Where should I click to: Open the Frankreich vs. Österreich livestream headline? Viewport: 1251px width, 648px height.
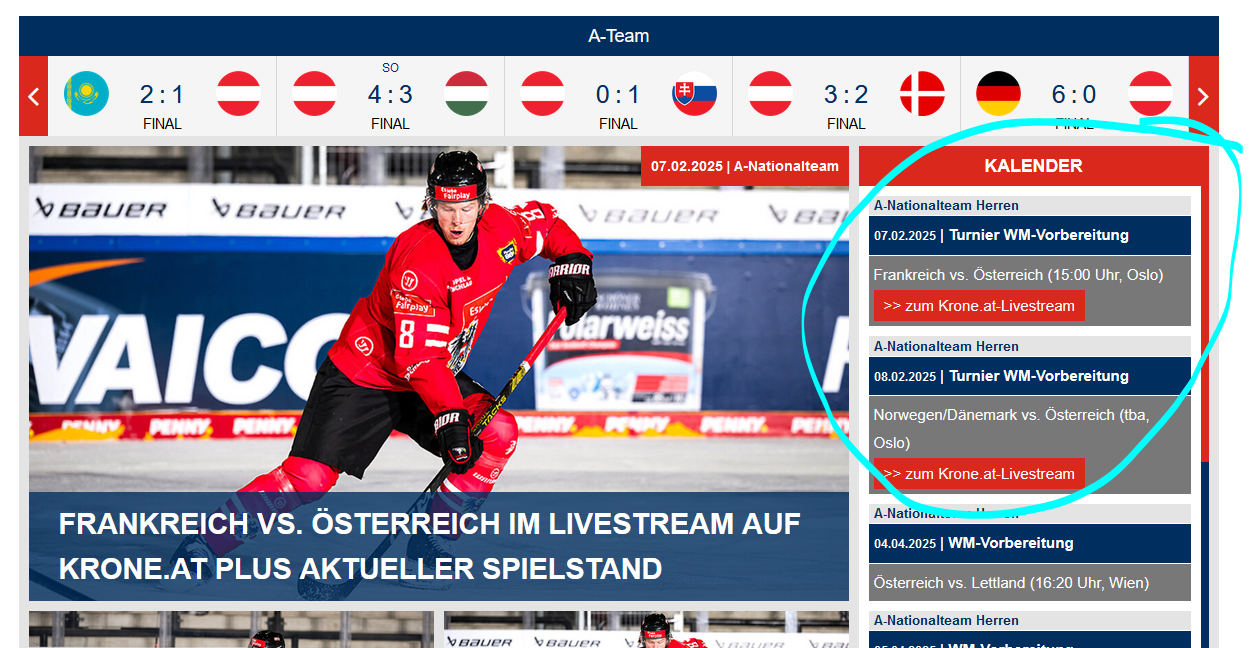(x=430, y=546)
